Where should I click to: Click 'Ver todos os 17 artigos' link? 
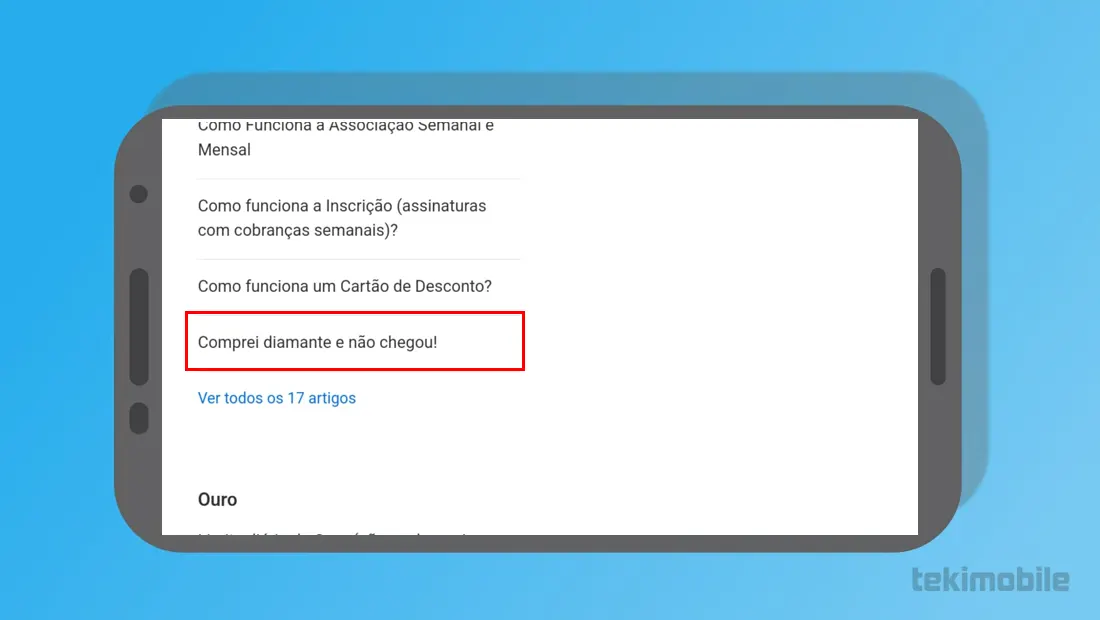click(x=276, y=398)
